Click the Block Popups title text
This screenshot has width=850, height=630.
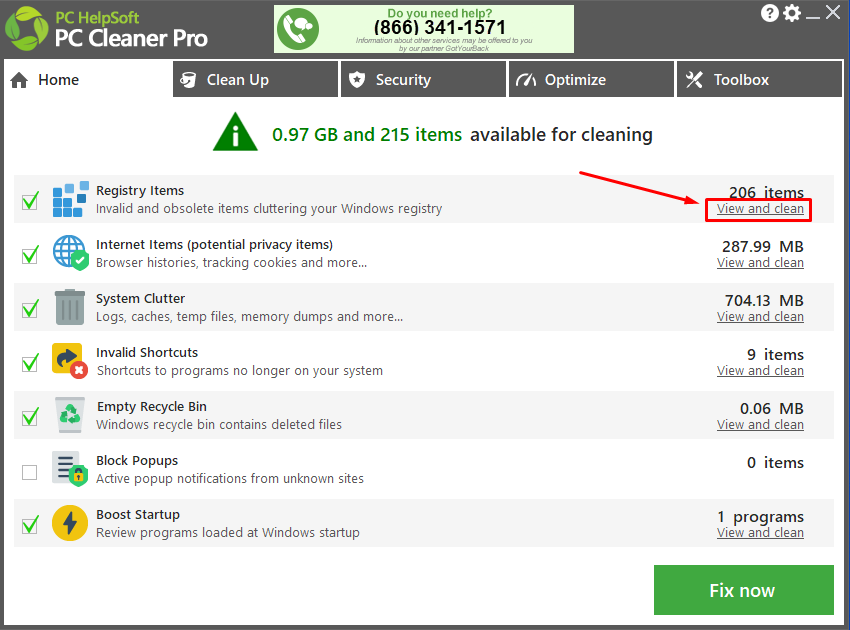[137, 461]
